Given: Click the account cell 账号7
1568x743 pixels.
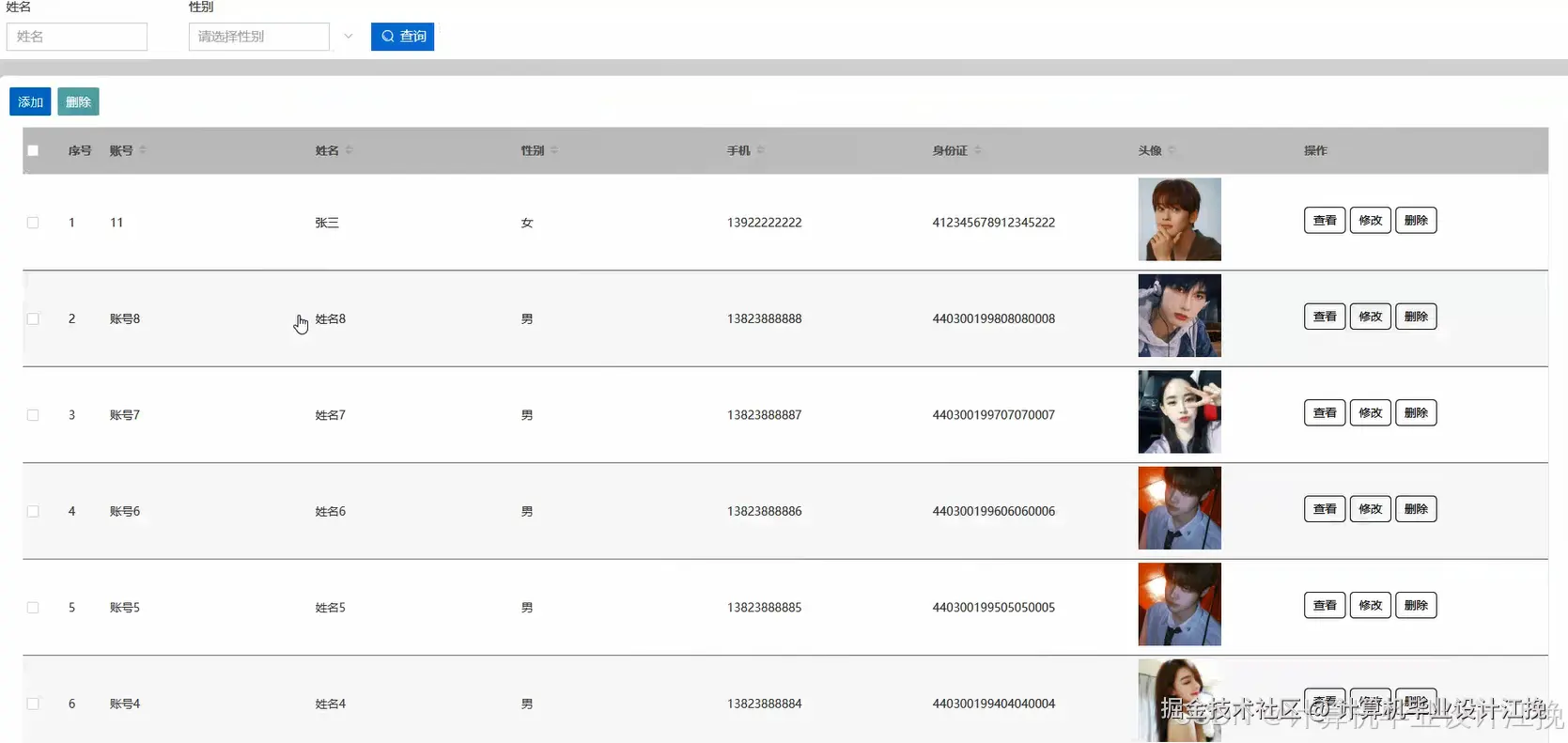Looking at the screenshot, I should pos(125,415).
